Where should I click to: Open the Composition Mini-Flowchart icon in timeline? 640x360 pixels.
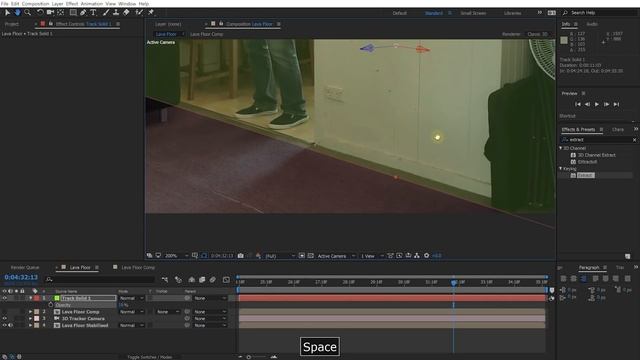(x=165, y=280)
